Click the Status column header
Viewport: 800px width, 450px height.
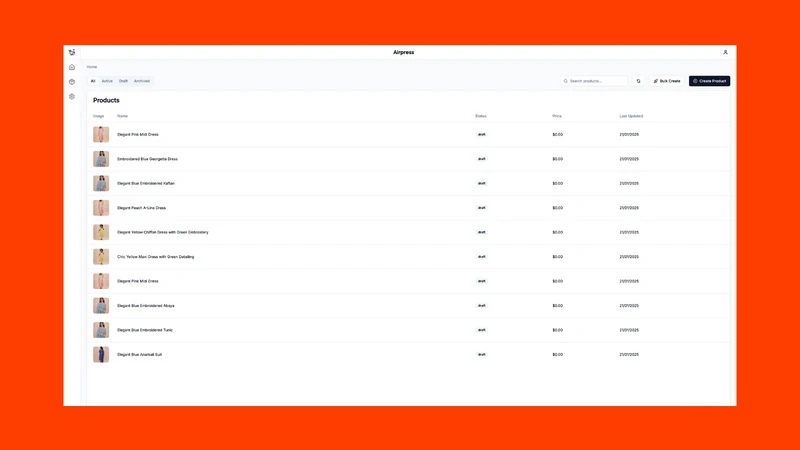click(x=481, y=116)
